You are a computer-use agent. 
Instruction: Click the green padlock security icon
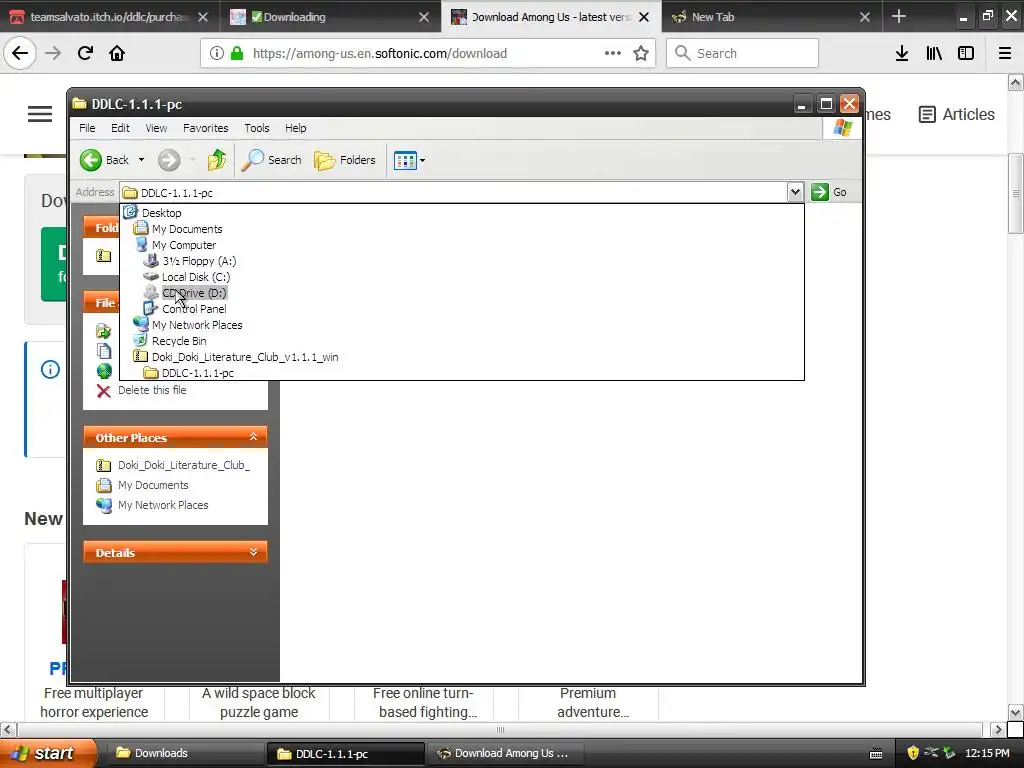point(237,53)
